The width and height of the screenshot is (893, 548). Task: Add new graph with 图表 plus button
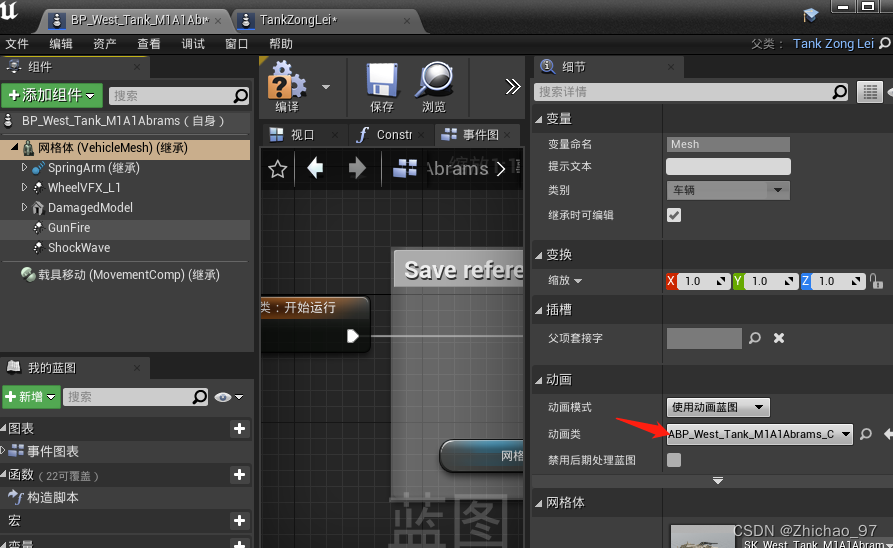point(239,428)
